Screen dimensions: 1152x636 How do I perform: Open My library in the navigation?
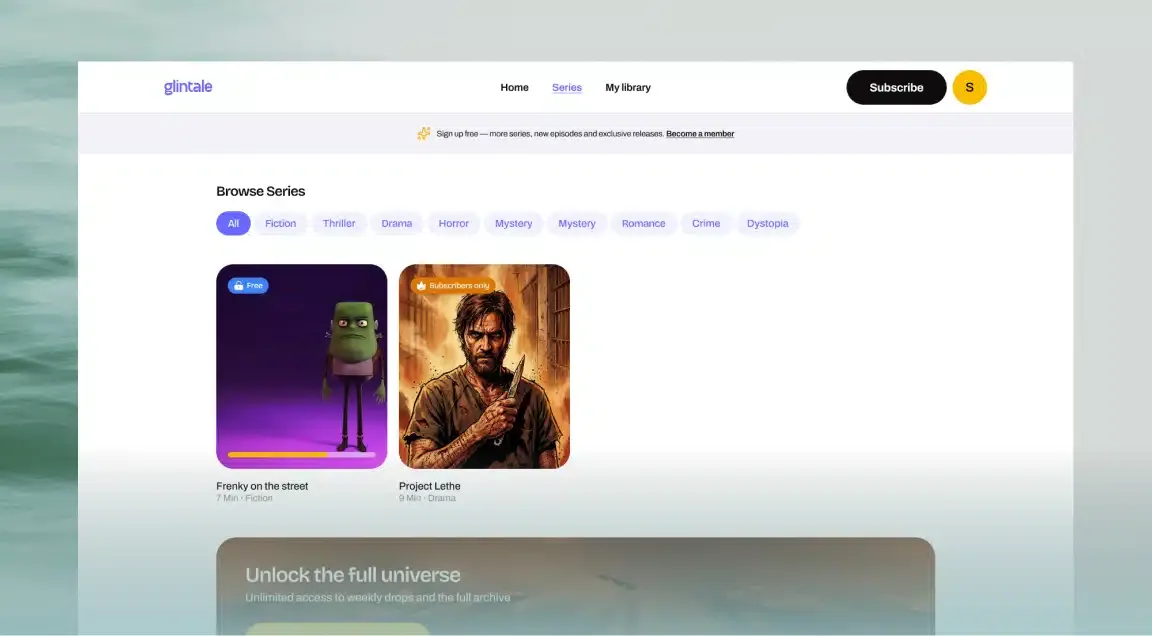tap(627, 87)
